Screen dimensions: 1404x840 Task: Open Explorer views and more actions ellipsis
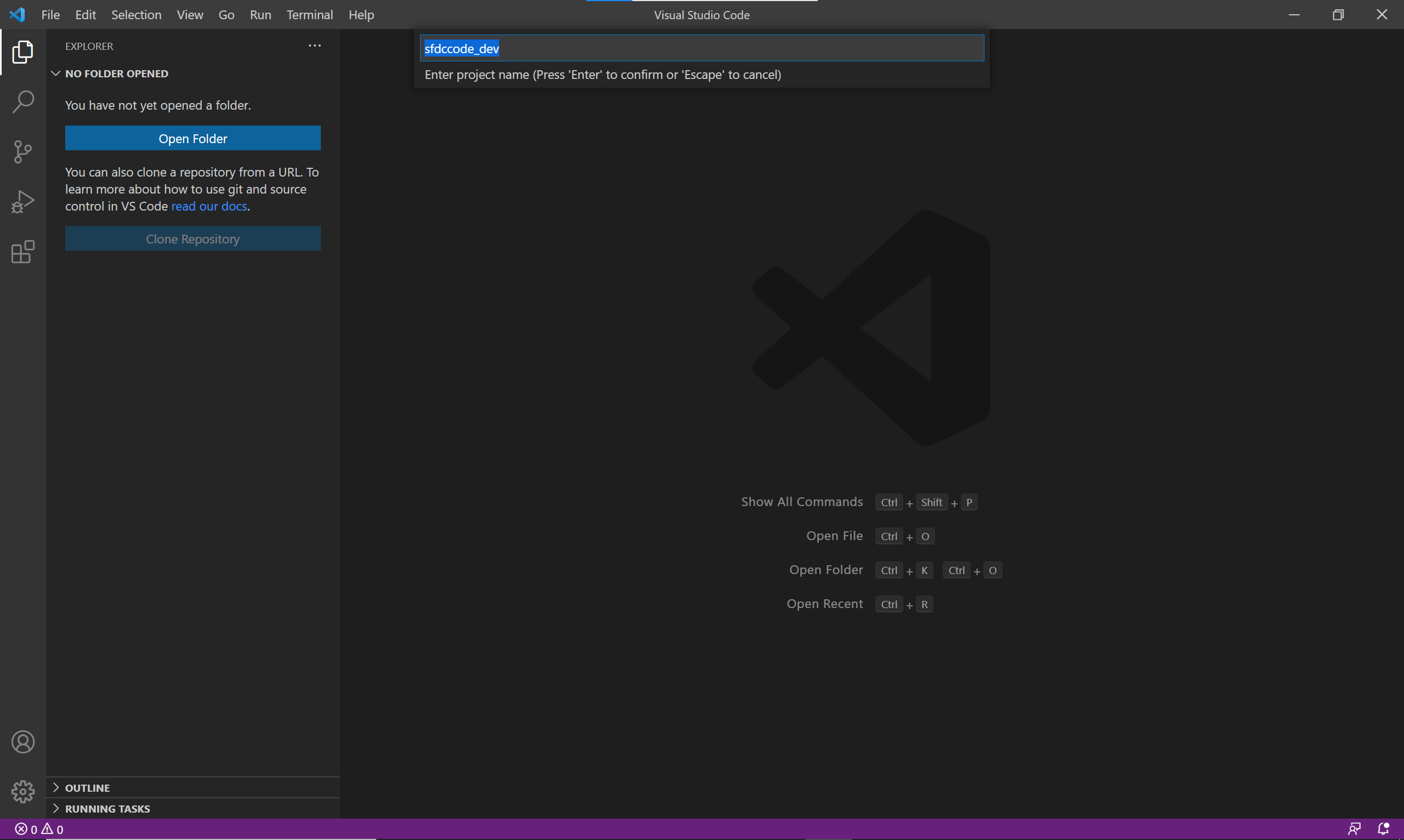pos(315,46)
